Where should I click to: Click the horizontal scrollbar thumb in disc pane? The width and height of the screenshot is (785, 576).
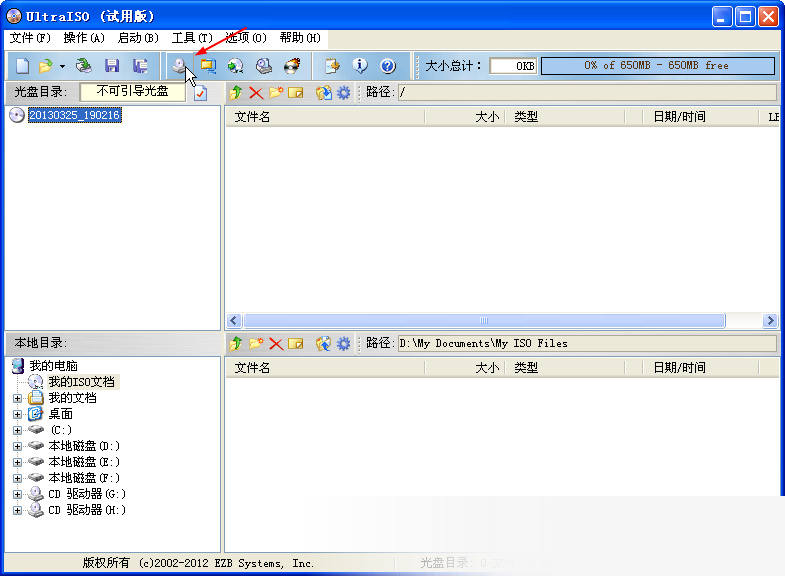pos(484,320)
